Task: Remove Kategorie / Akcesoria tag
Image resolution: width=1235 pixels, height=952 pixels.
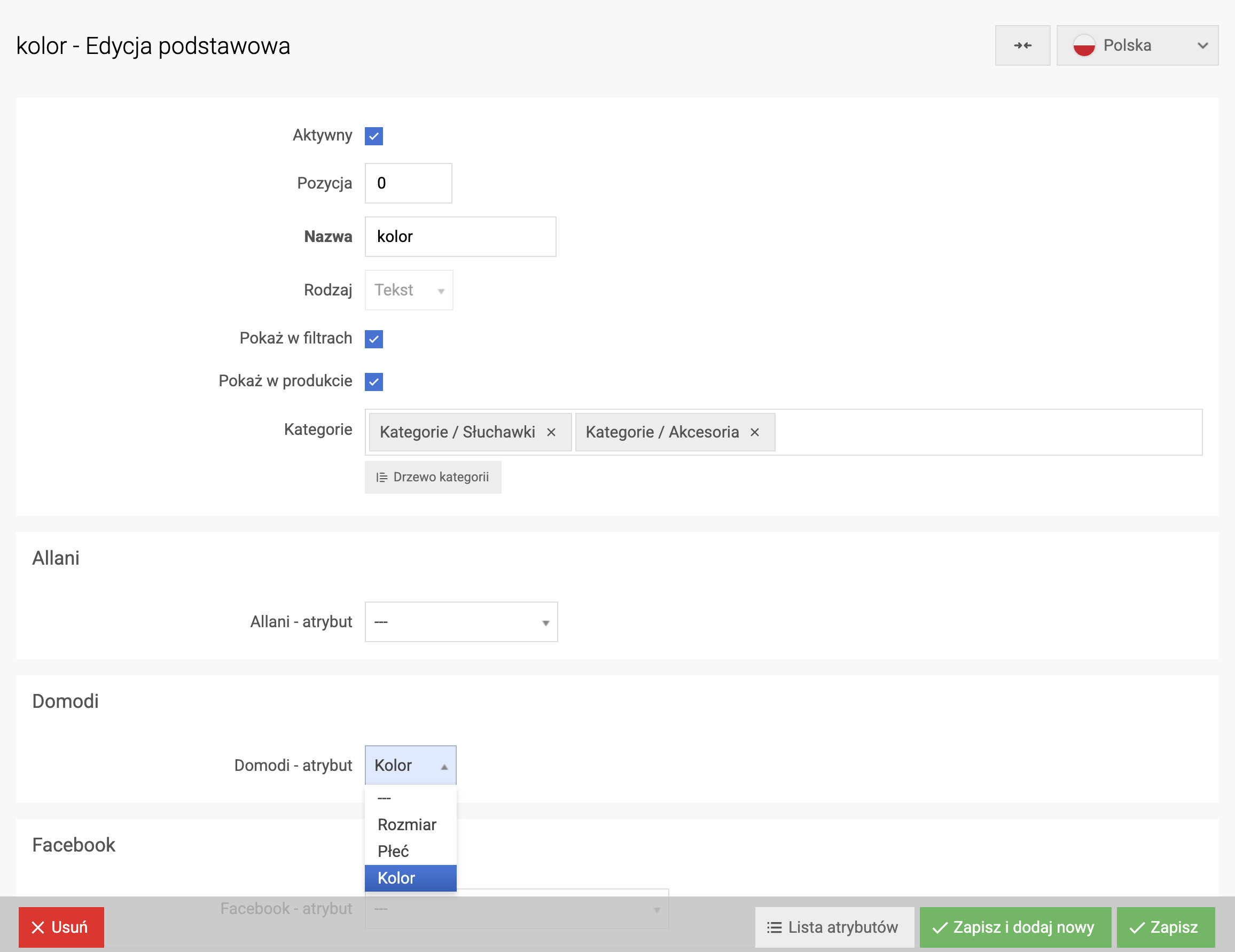Action: tap(754, 432)
